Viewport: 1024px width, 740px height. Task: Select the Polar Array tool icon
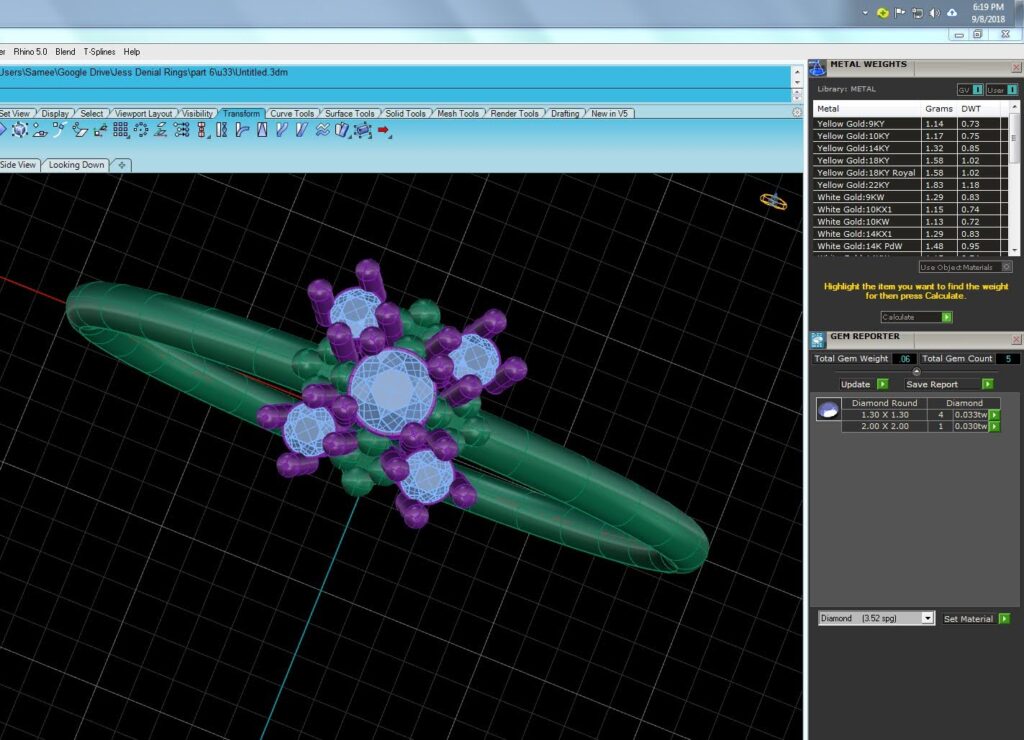pos(141,130)
